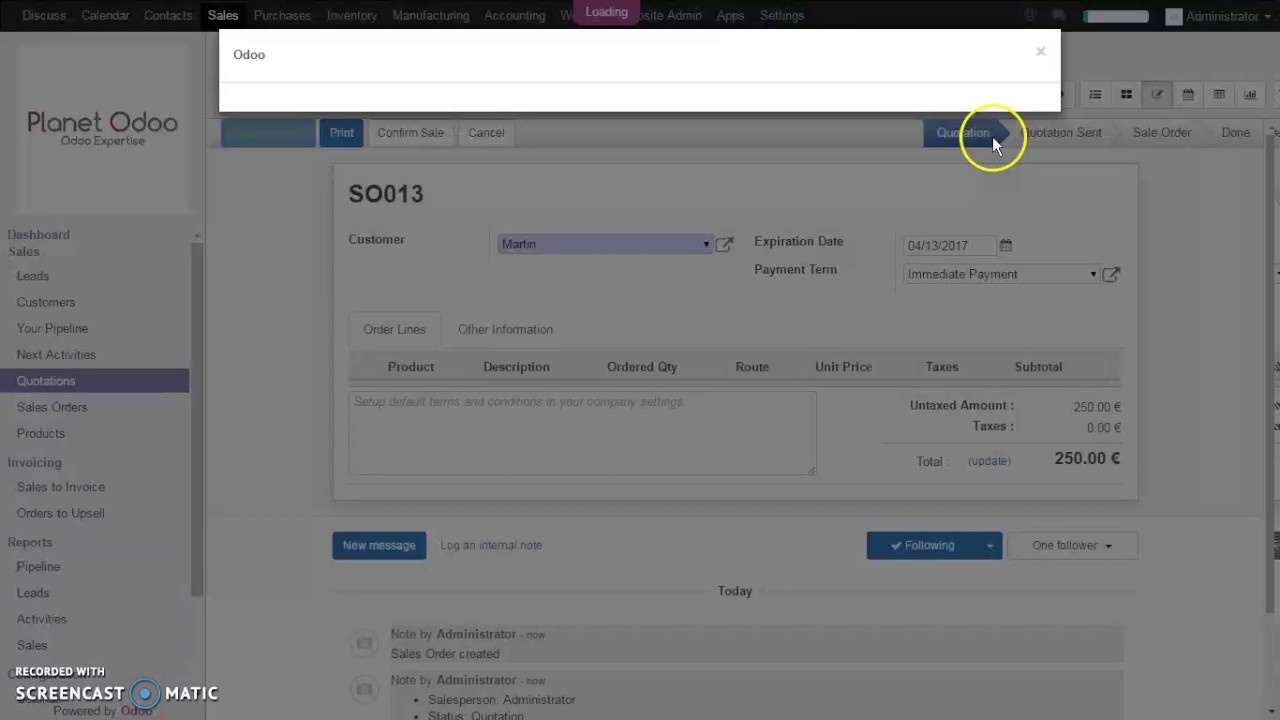
Task: Open the Sales menu
Action: pyautogui.click(x=223, y=15)
